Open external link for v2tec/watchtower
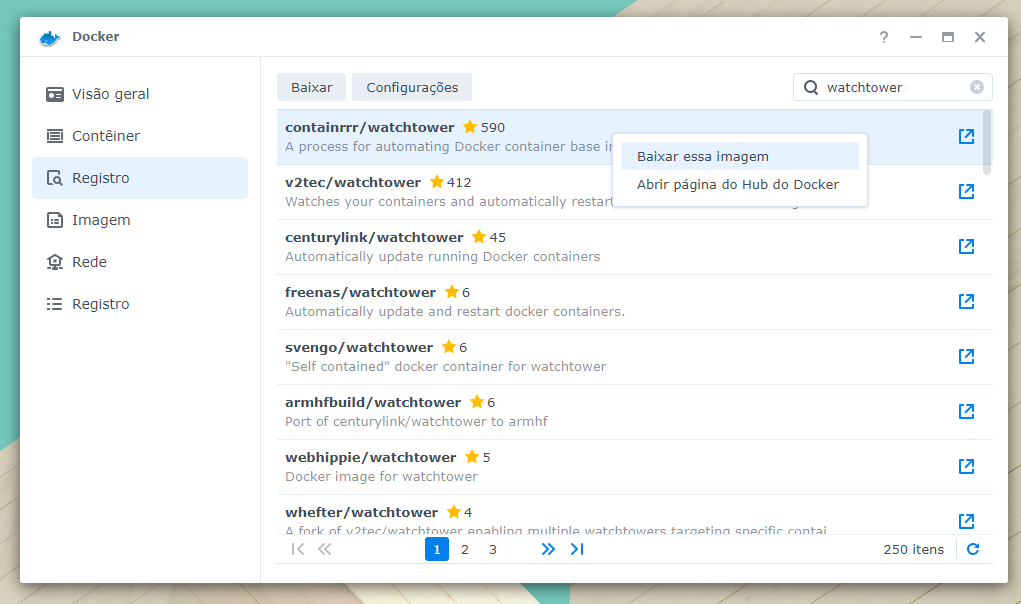The height and width of the screenshot is (604, 1021). (966, 191)
